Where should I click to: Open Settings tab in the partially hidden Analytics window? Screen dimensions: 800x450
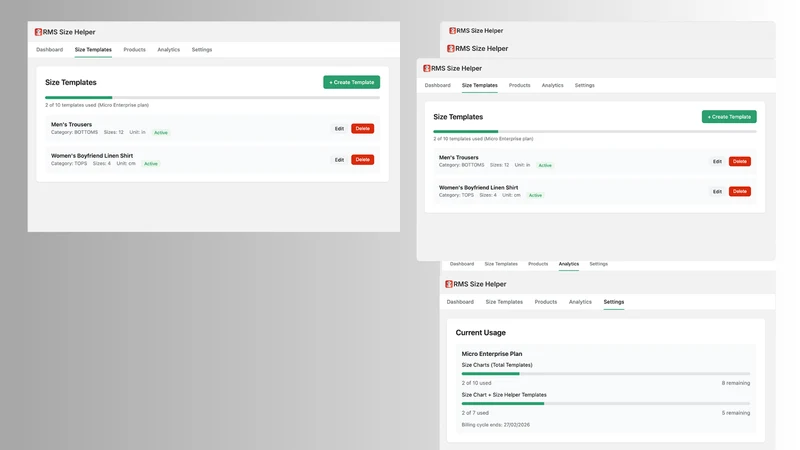598,264
